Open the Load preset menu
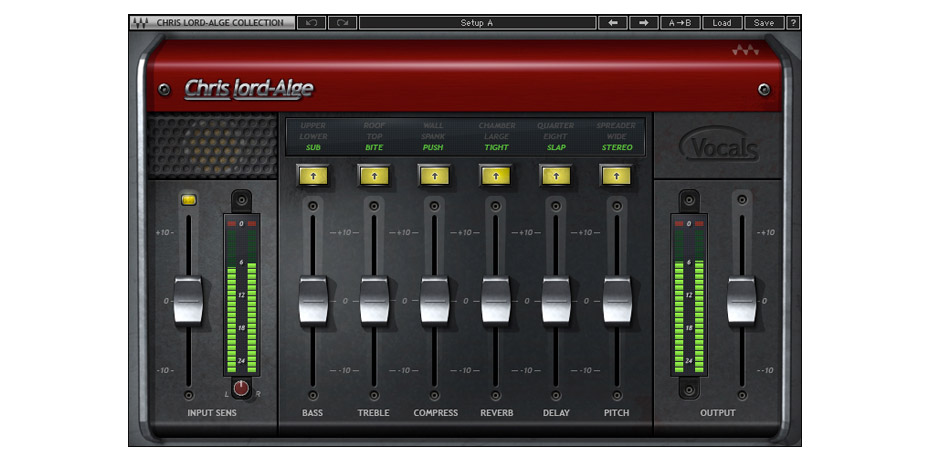Viewport: 930px width, 460px height. click(x=722, y=22)
